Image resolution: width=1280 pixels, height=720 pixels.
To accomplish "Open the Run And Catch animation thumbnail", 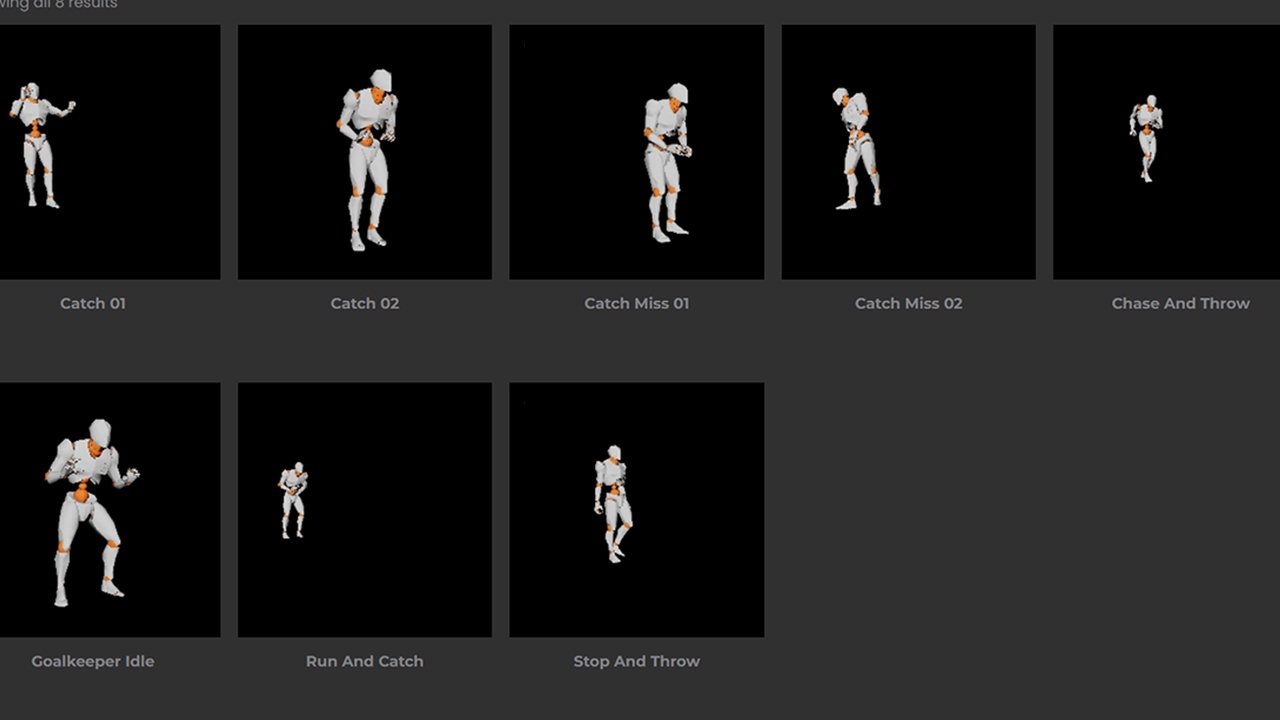I will pos(365,510).
